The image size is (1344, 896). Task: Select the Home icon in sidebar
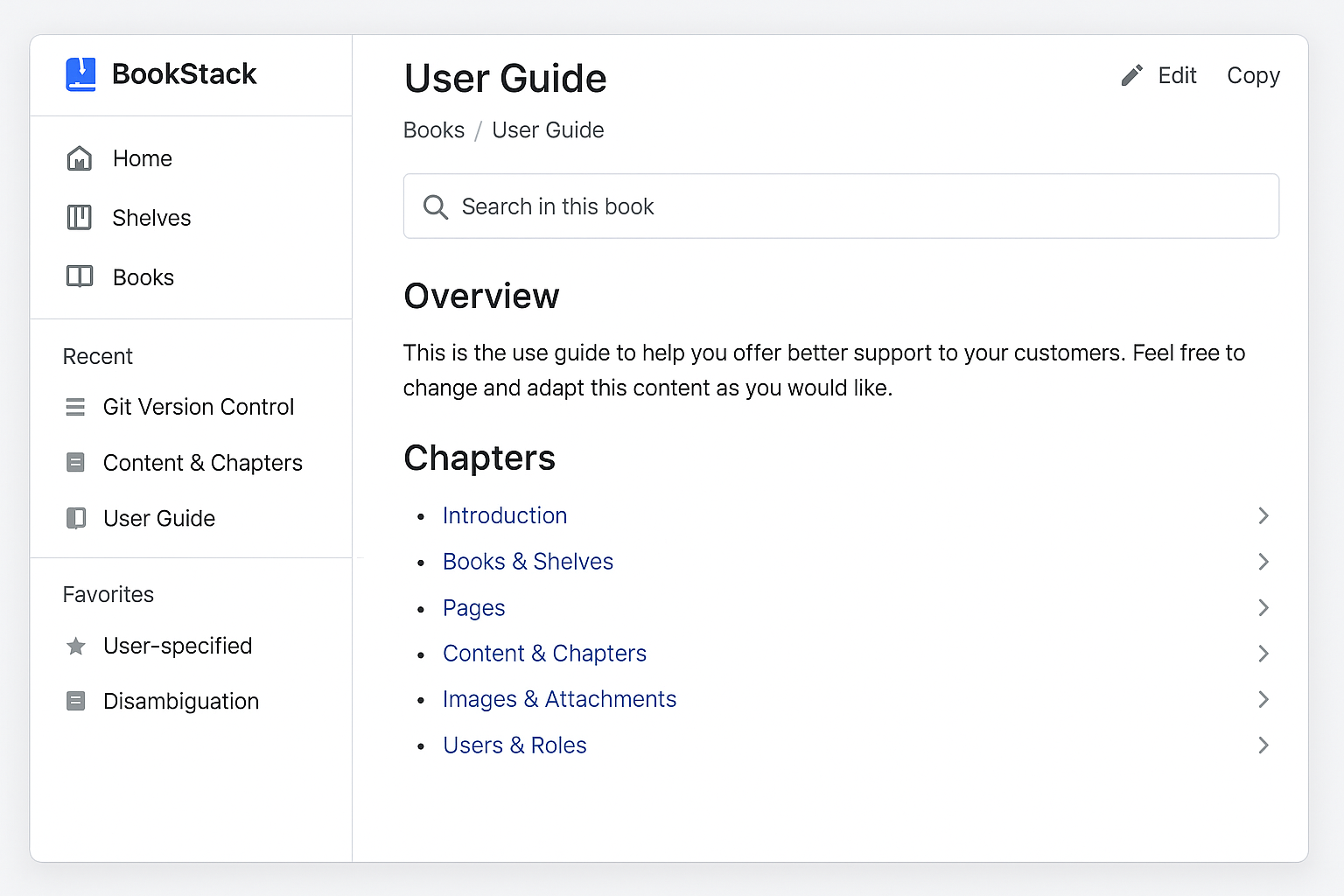[79, 158]
